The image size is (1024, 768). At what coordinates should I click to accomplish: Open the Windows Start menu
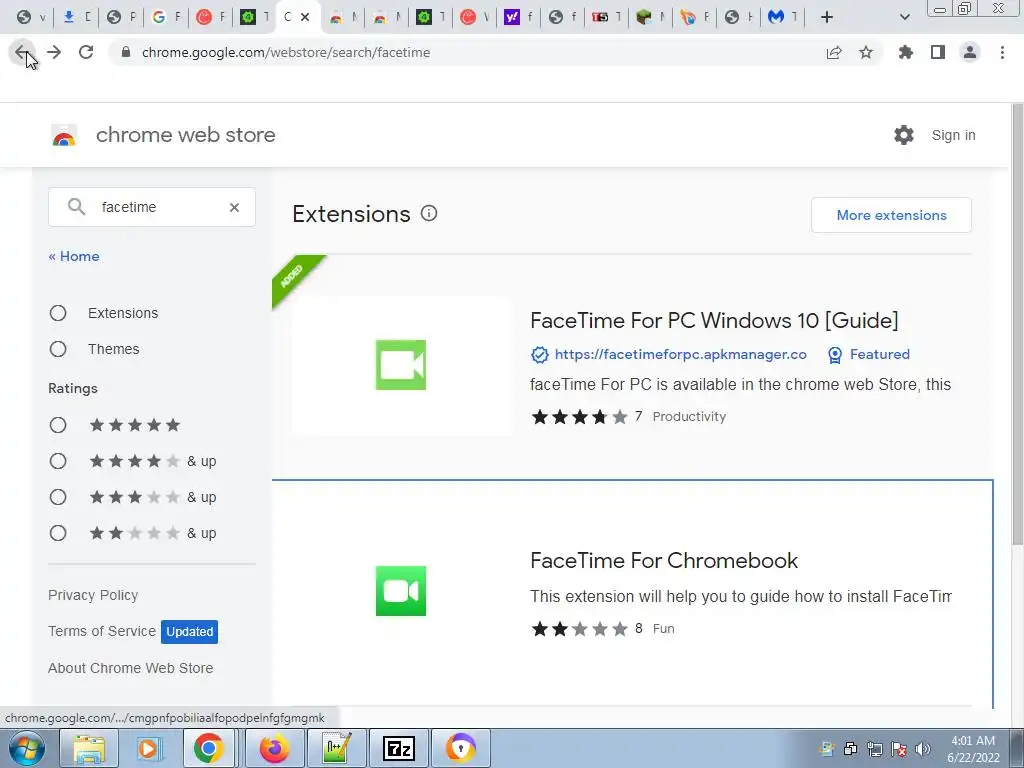click(27, 748)
